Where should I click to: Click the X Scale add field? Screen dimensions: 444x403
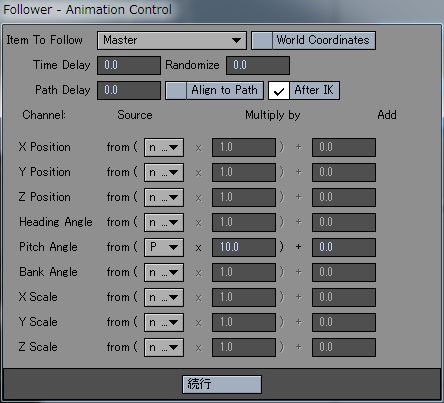pyautogui.click(x=344, y=297)
